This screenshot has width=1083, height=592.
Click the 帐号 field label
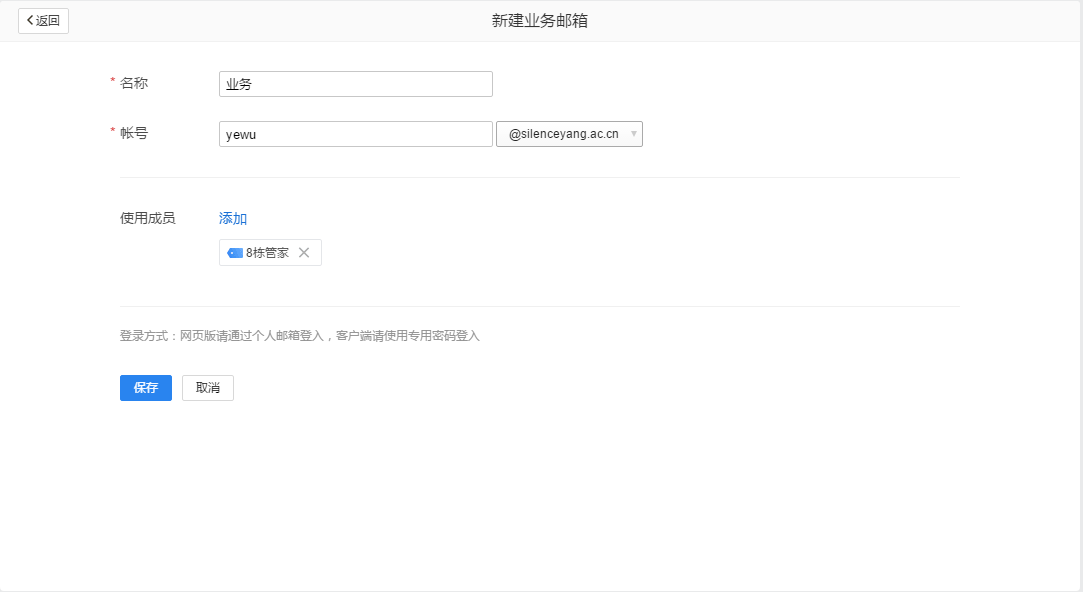click(x=135, y=133)
